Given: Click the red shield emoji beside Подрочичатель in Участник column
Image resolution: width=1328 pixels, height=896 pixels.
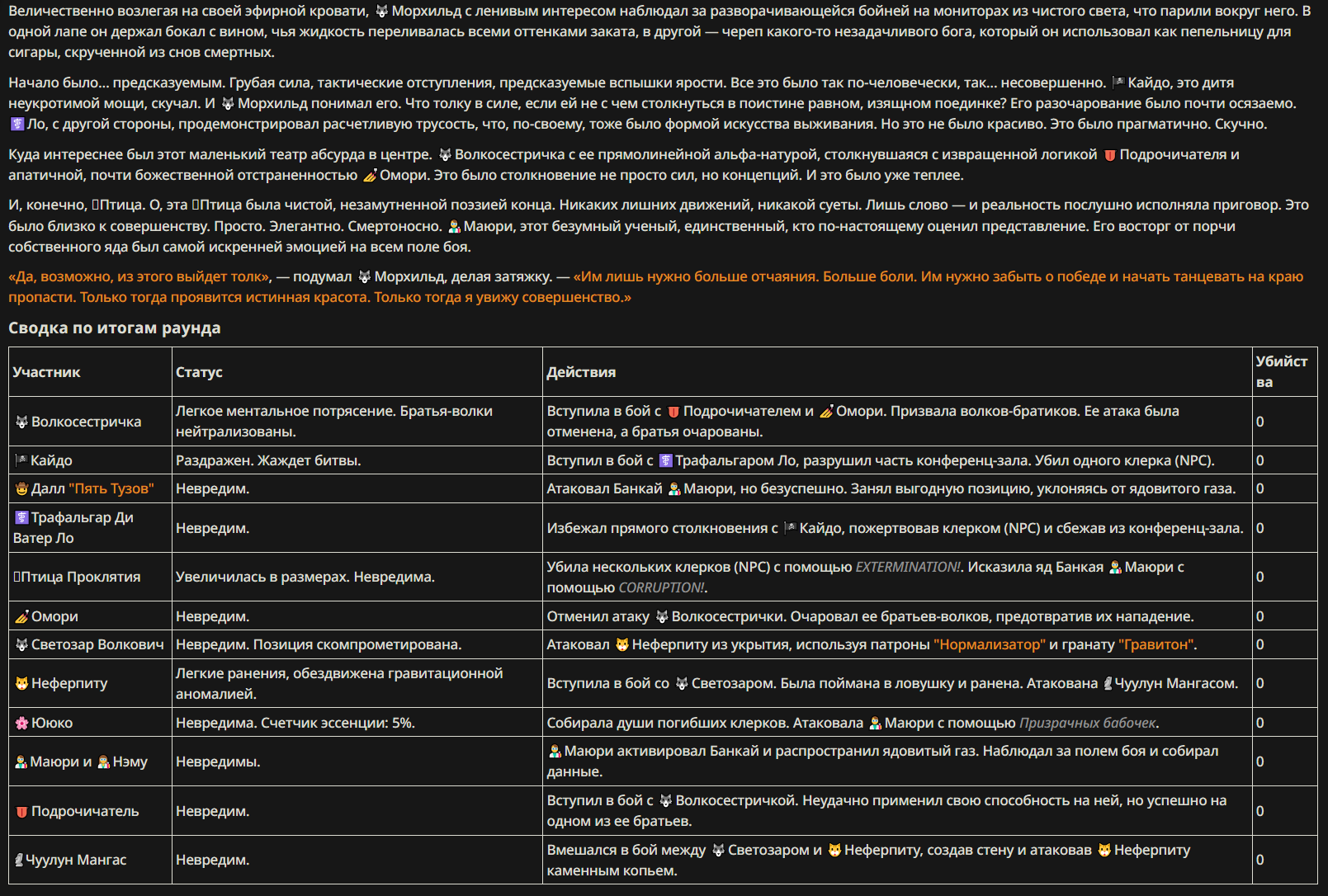Looking at the screenshot, I should point(21,811).
